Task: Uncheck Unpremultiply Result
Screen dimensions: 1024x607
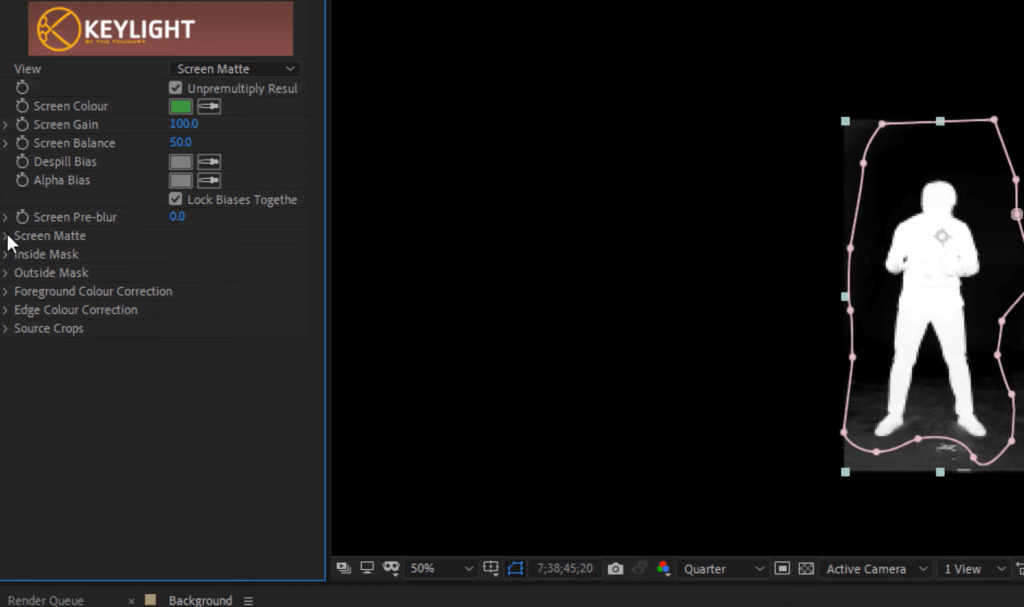Action: [x=176, y=87]
